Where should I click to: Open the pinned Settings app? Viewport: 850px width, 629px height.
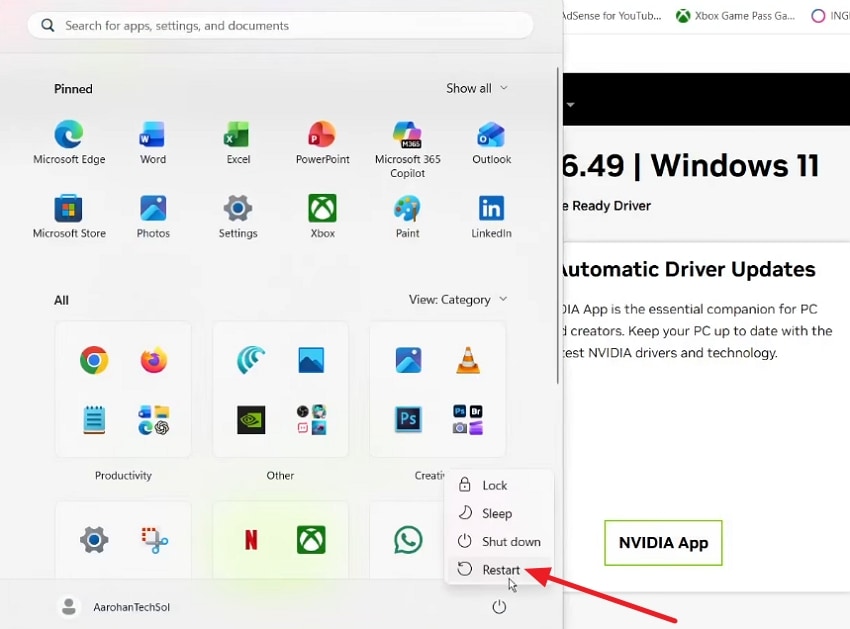click(238, 216)
